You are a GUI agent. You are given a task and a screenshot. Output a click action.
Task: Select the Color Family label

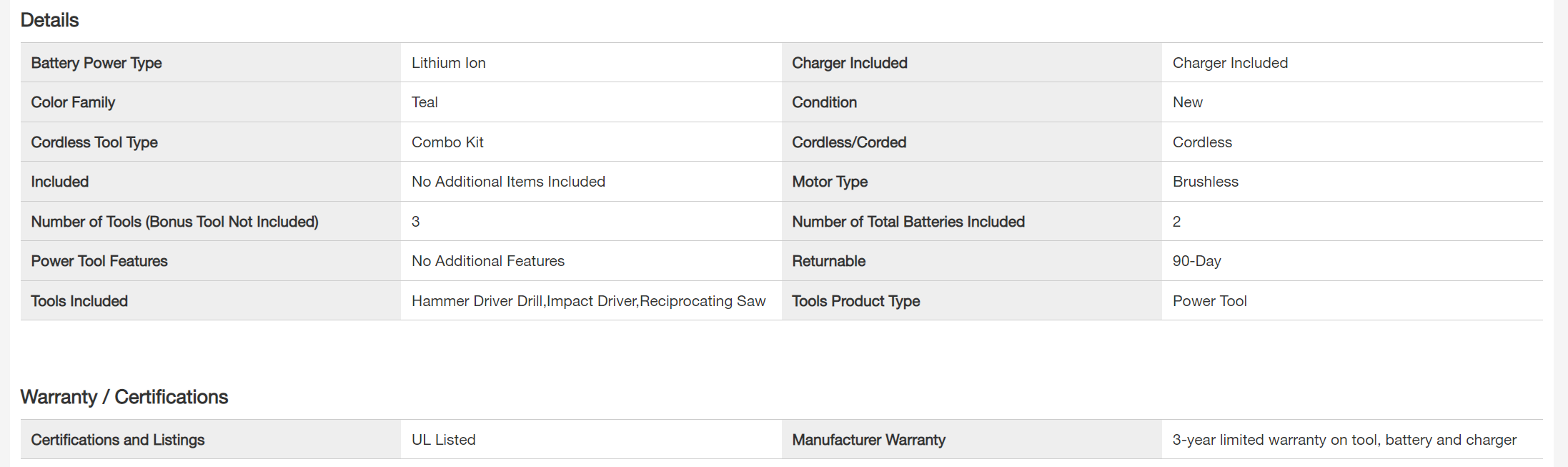[x=73, y=102]
